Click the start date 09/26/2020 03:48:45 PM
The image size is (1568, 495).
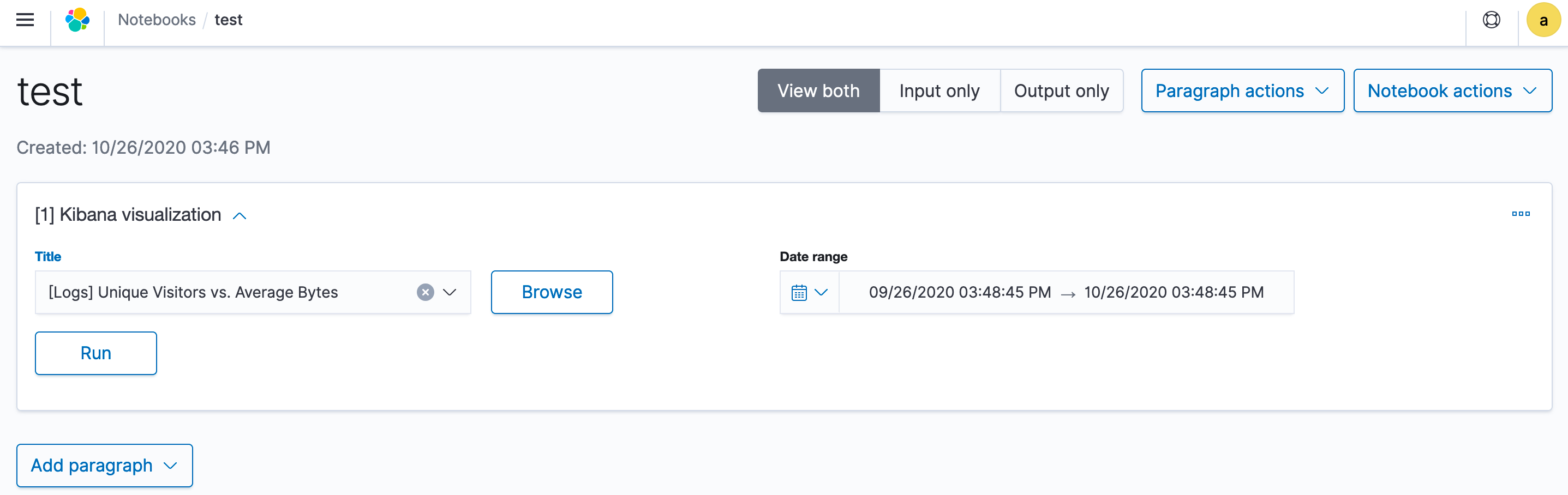point(959,293)
